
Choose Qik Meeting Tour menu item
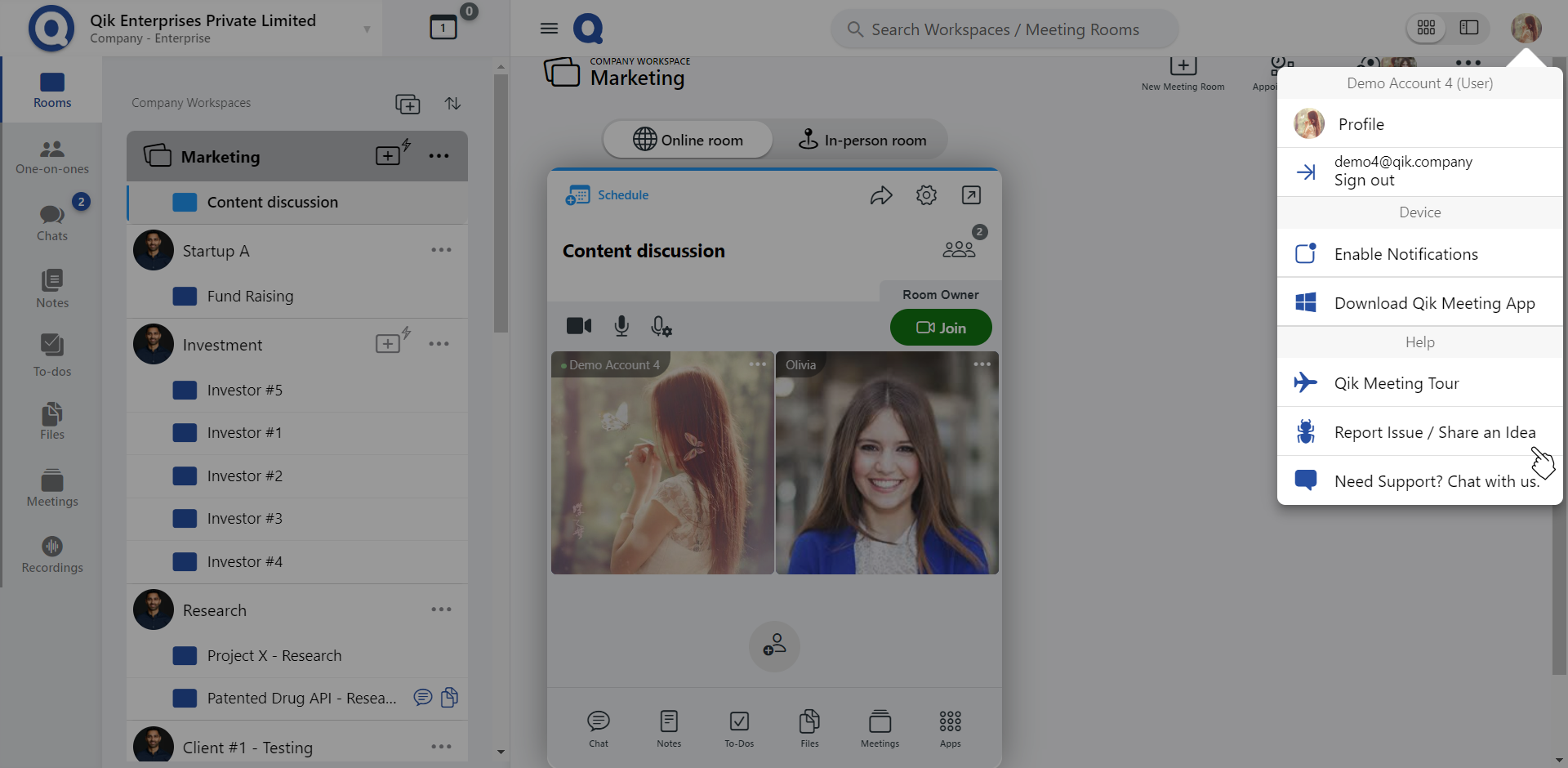pyautogui.click(x=1396, y=383)
